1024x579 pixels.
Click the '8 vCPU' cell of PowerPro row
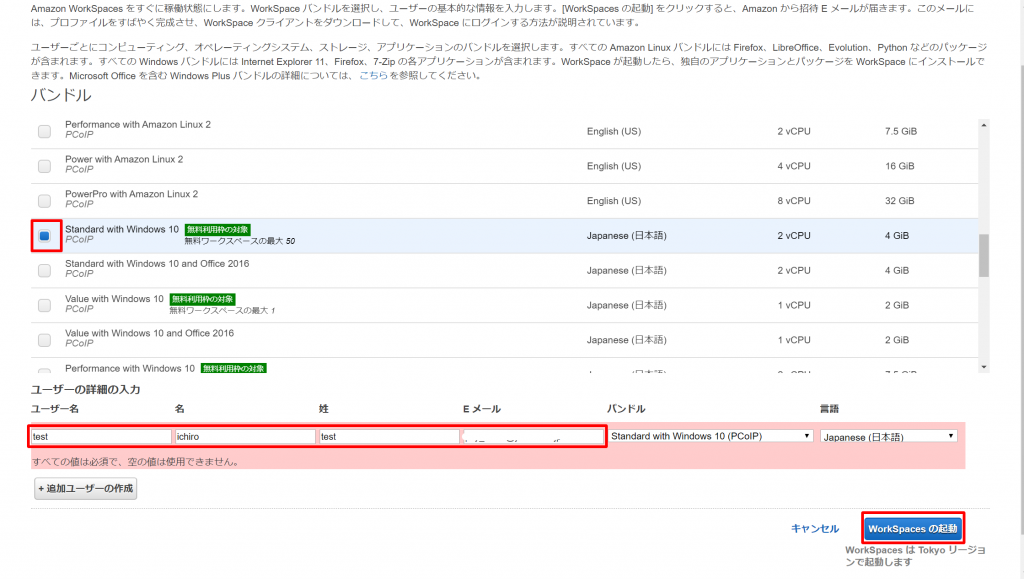794,201
